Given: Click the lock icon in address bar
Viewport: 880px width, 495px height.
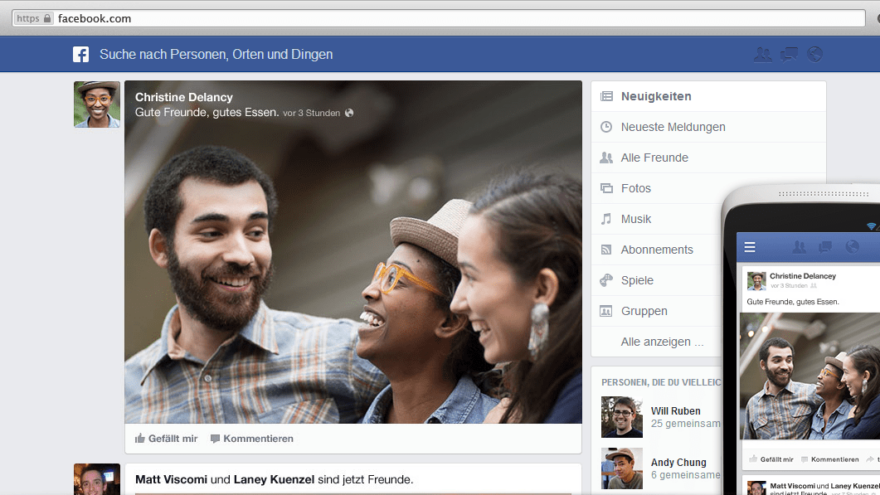Looking at the screenshot, I should (47, 19).
